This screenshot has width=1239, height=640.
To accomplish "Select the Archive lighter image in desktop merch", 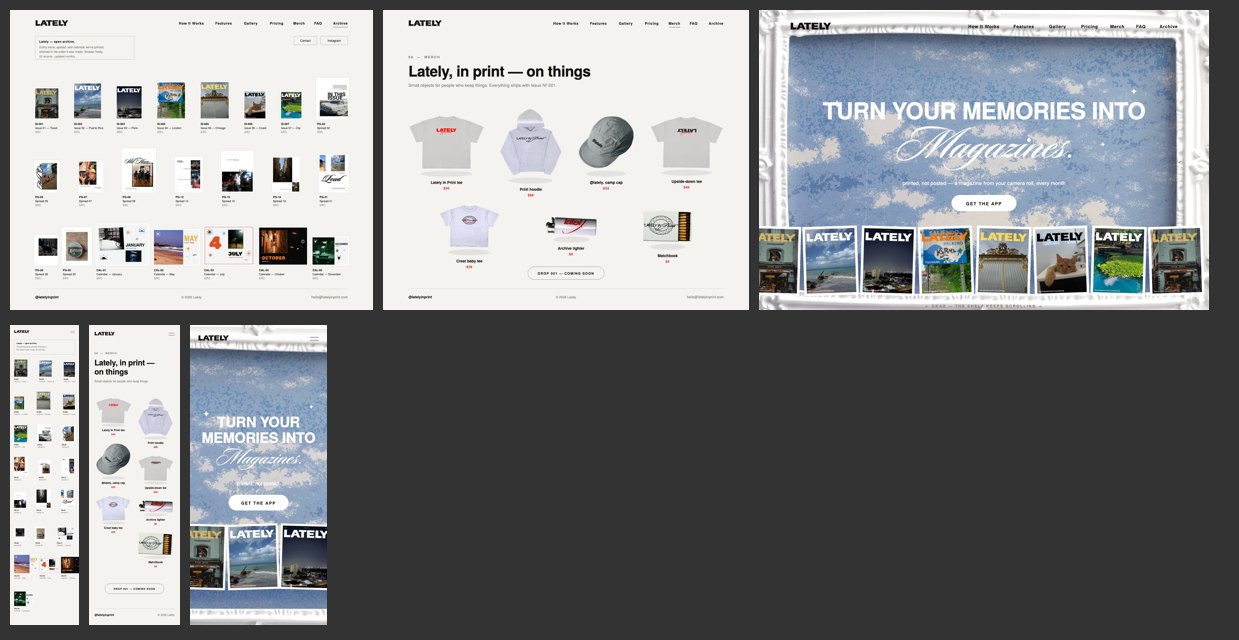I will click(x=571, y=226).
